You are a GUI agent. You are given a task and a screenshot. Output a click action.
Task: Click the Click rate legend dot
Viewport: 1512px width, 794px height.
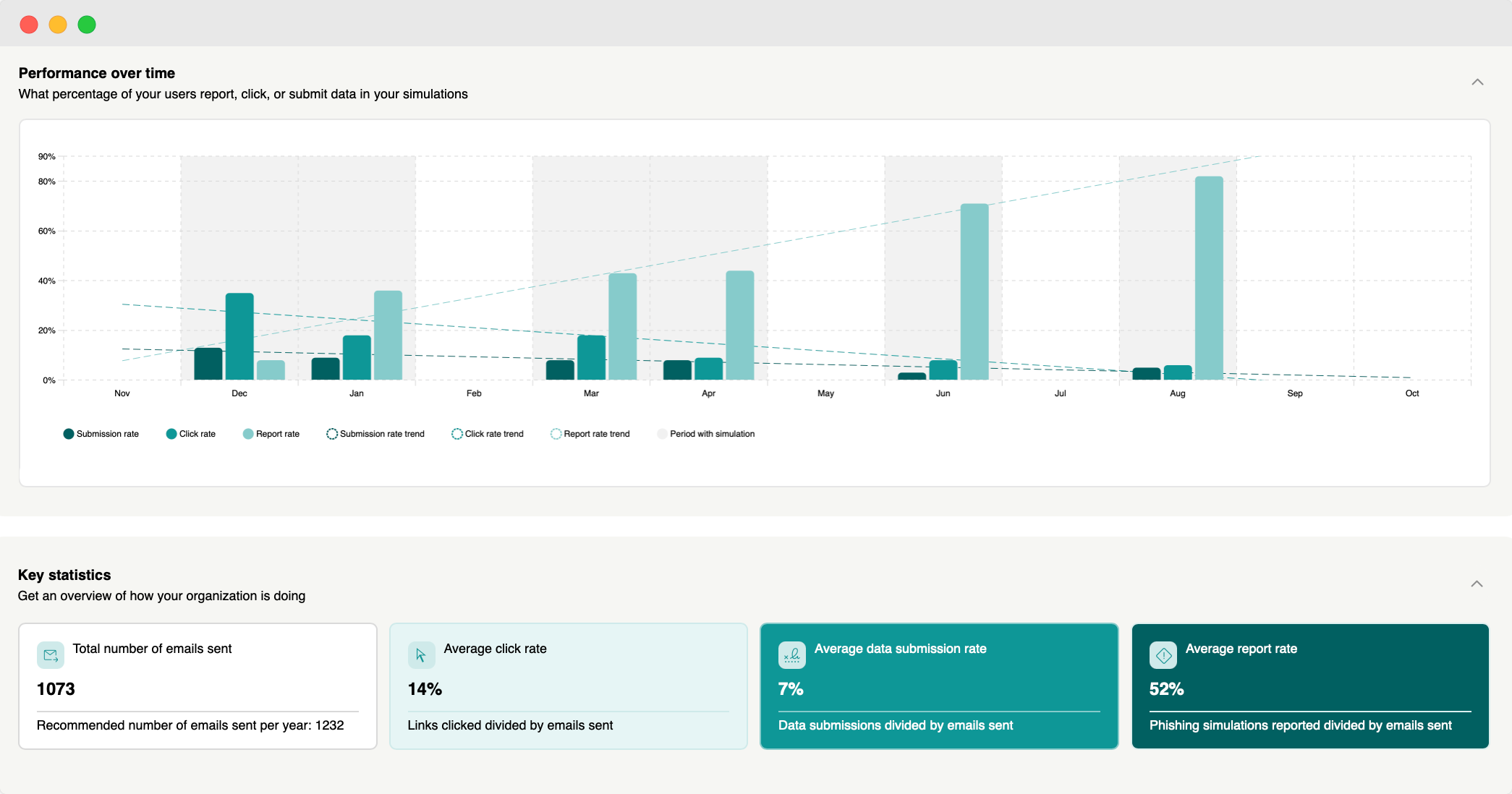tap(171, 434)
